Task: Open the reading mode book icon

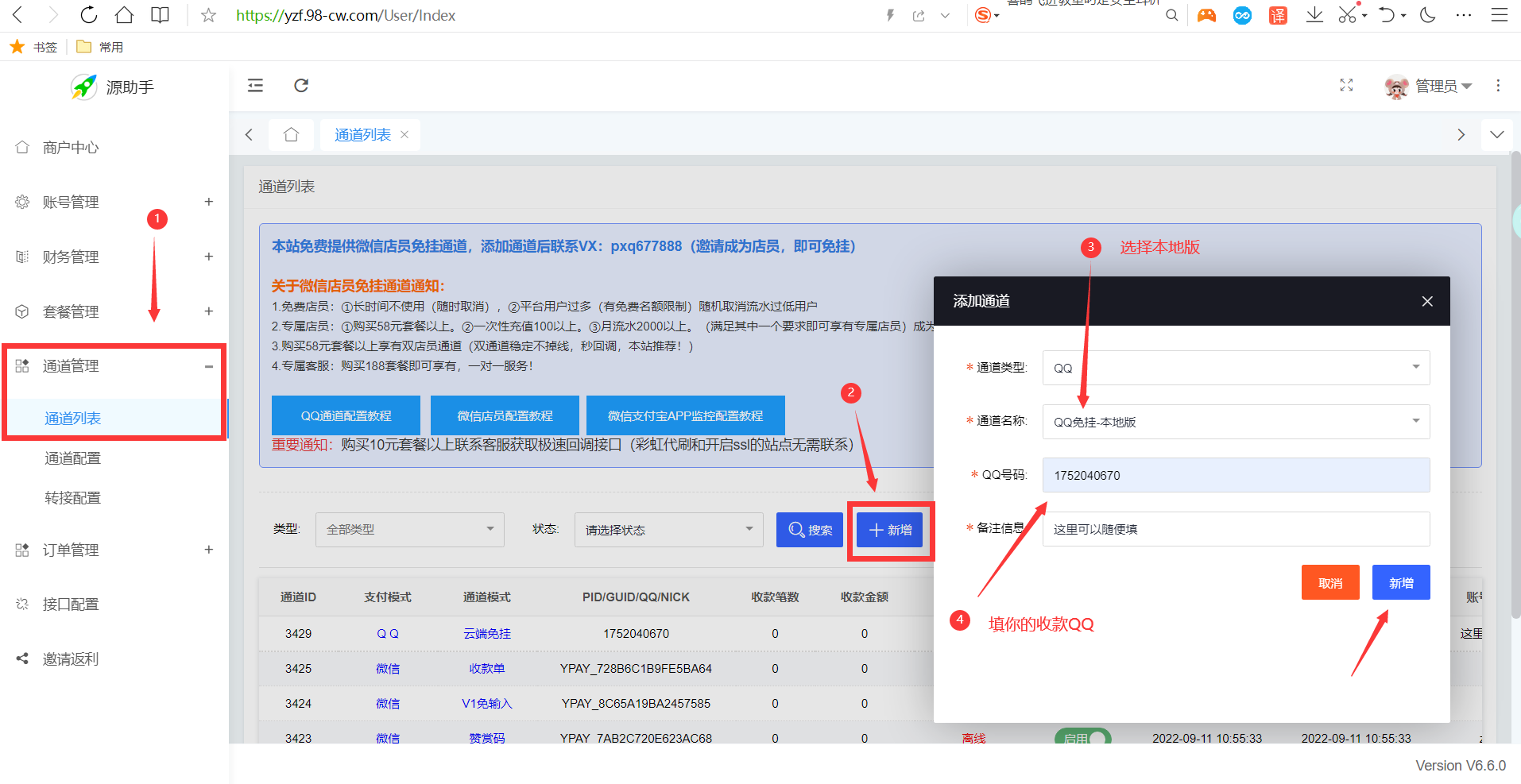Action: 161,14
